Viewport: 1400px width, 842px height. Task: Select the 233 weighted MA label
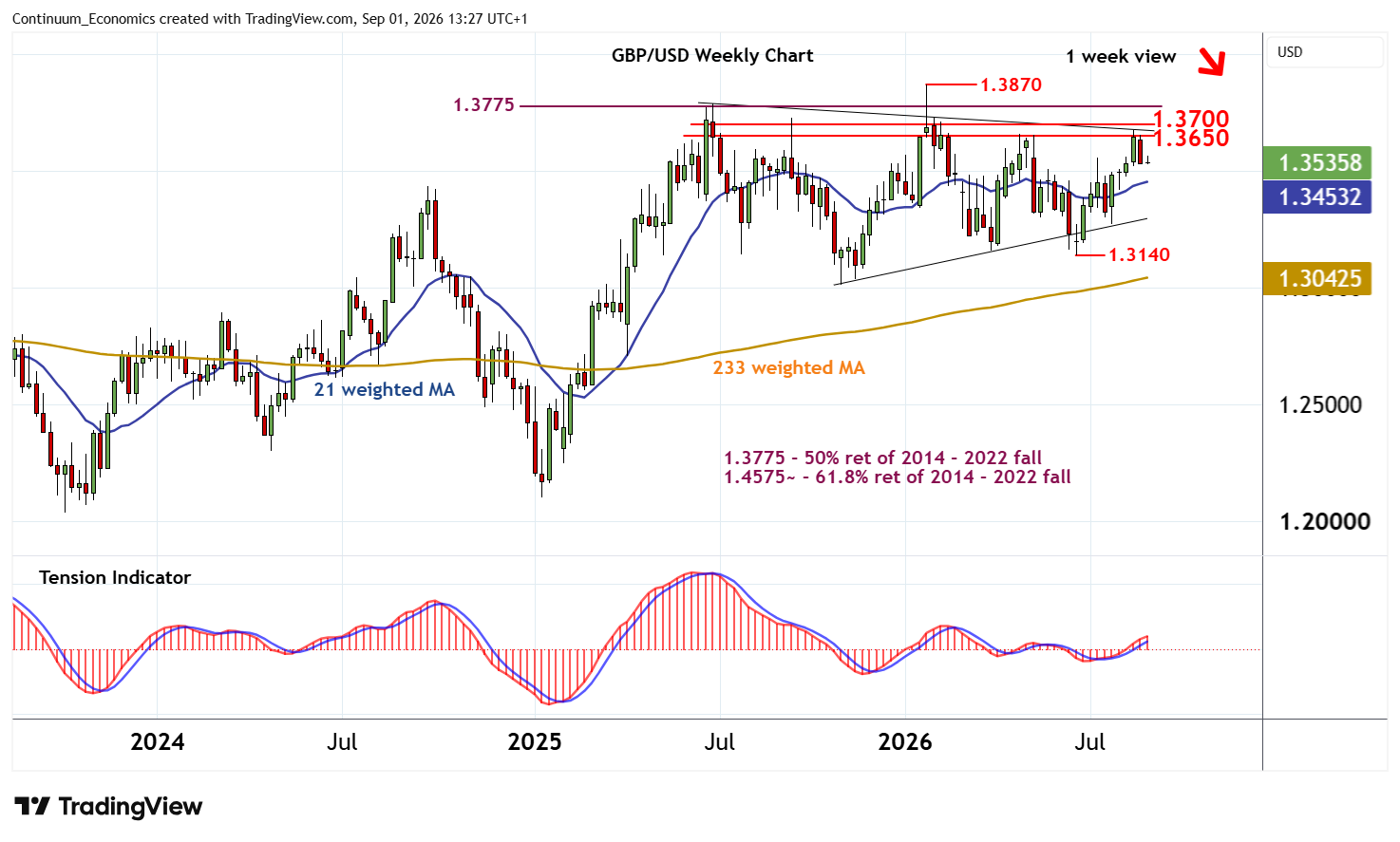789,367
